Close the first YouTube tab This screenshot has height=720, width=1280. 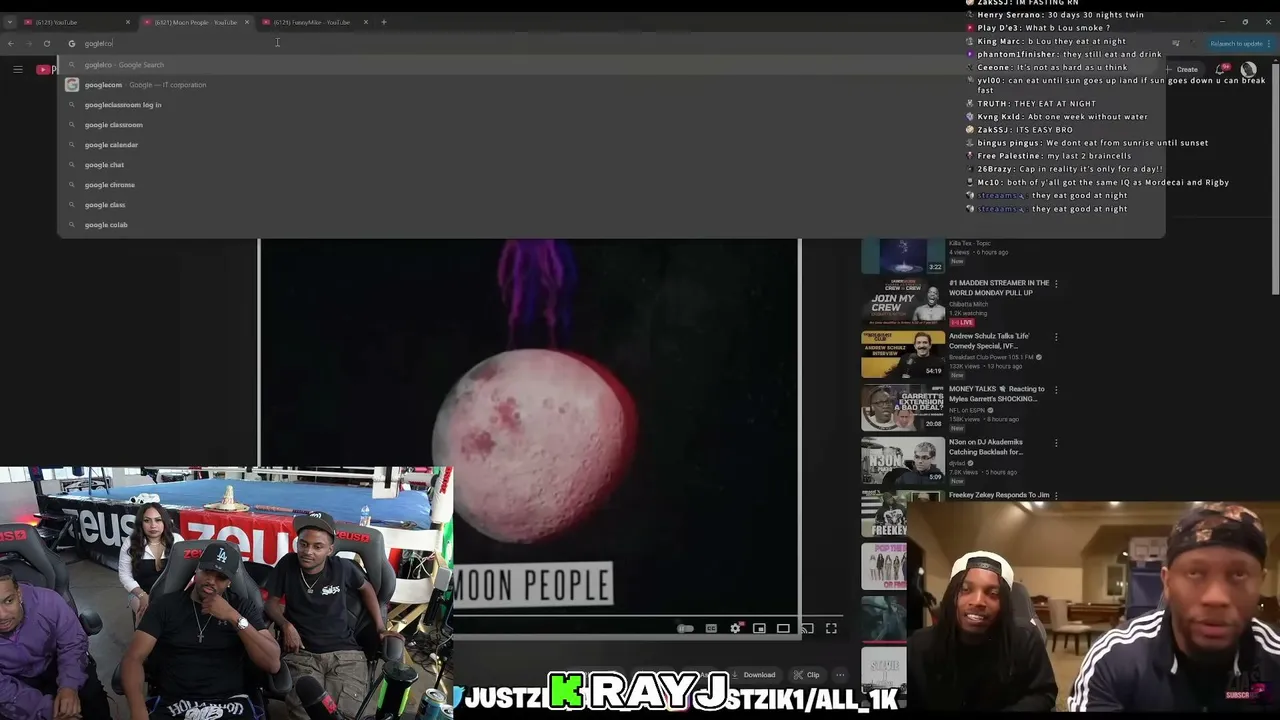tap(127, 22)
